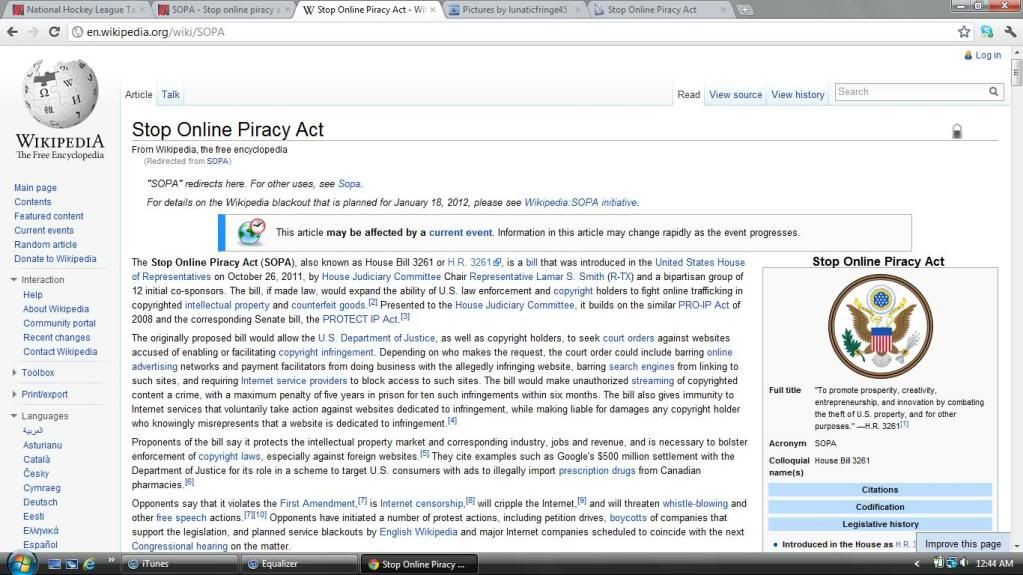Click the Show Desktop quick launch icon
The image size is (1023, 575).
[x=54, y=563]
